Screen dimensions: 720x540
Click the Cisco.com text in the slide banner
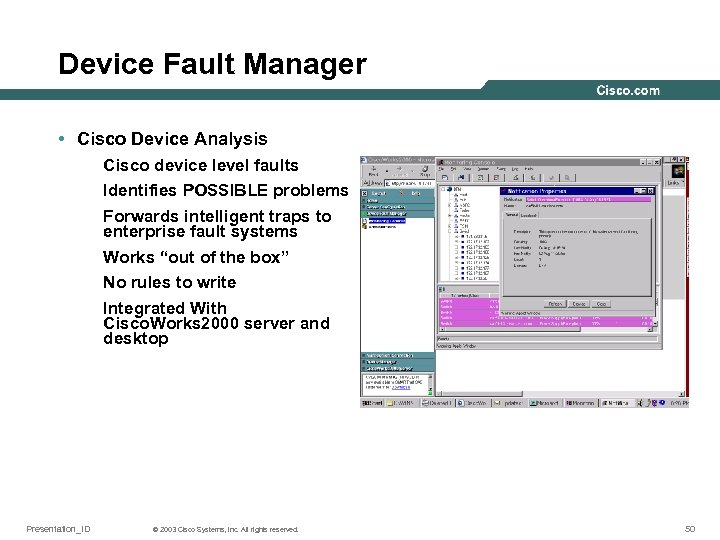[628, 90]
